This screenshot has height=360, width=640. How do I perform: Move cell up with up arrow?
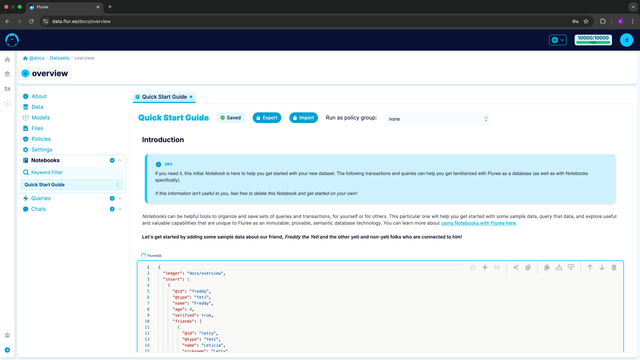click(x=590, y=267)
